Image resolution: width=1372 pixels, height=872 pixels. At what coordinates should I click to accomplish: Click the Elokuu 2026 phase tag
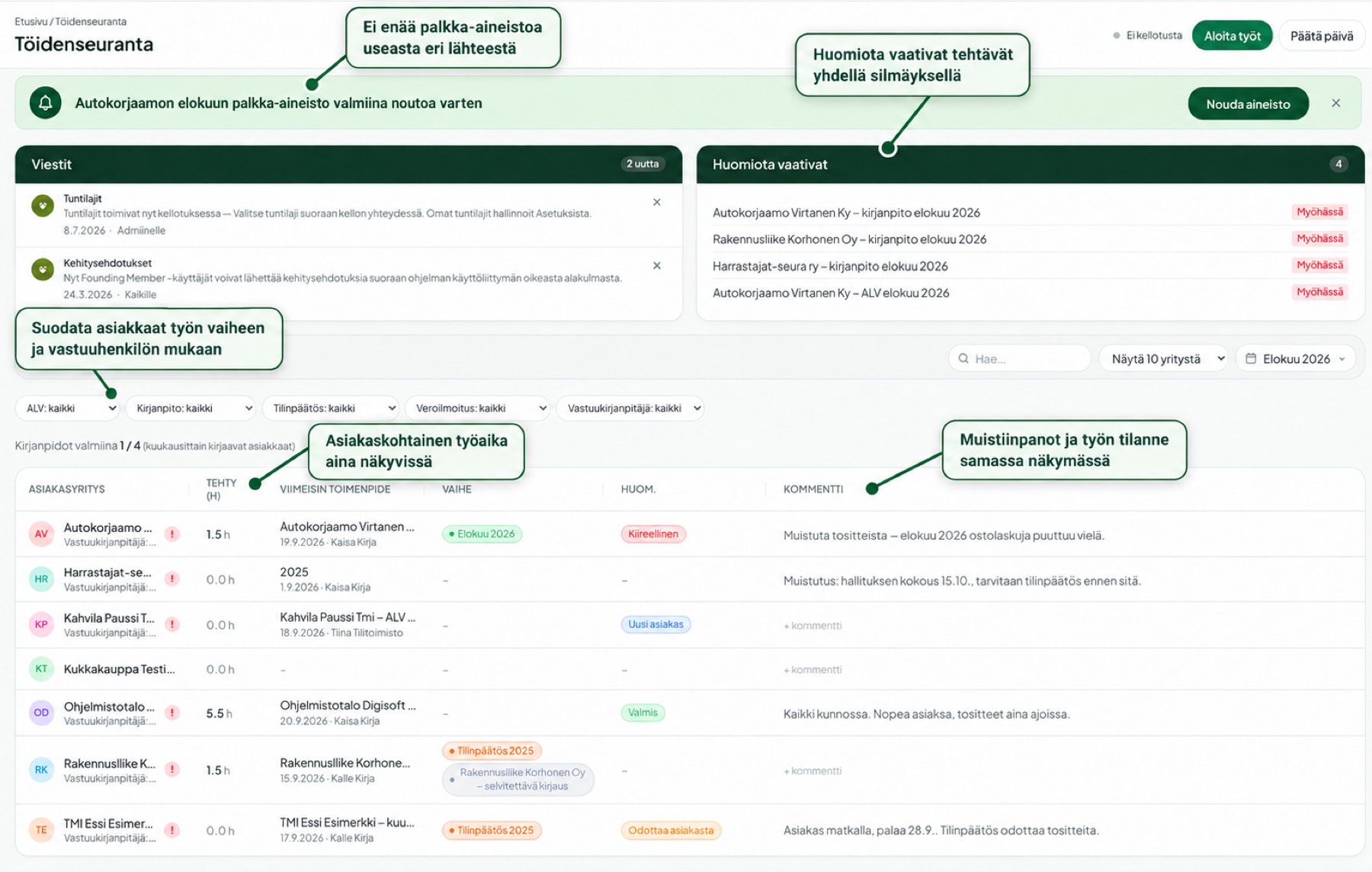point(482,534)
